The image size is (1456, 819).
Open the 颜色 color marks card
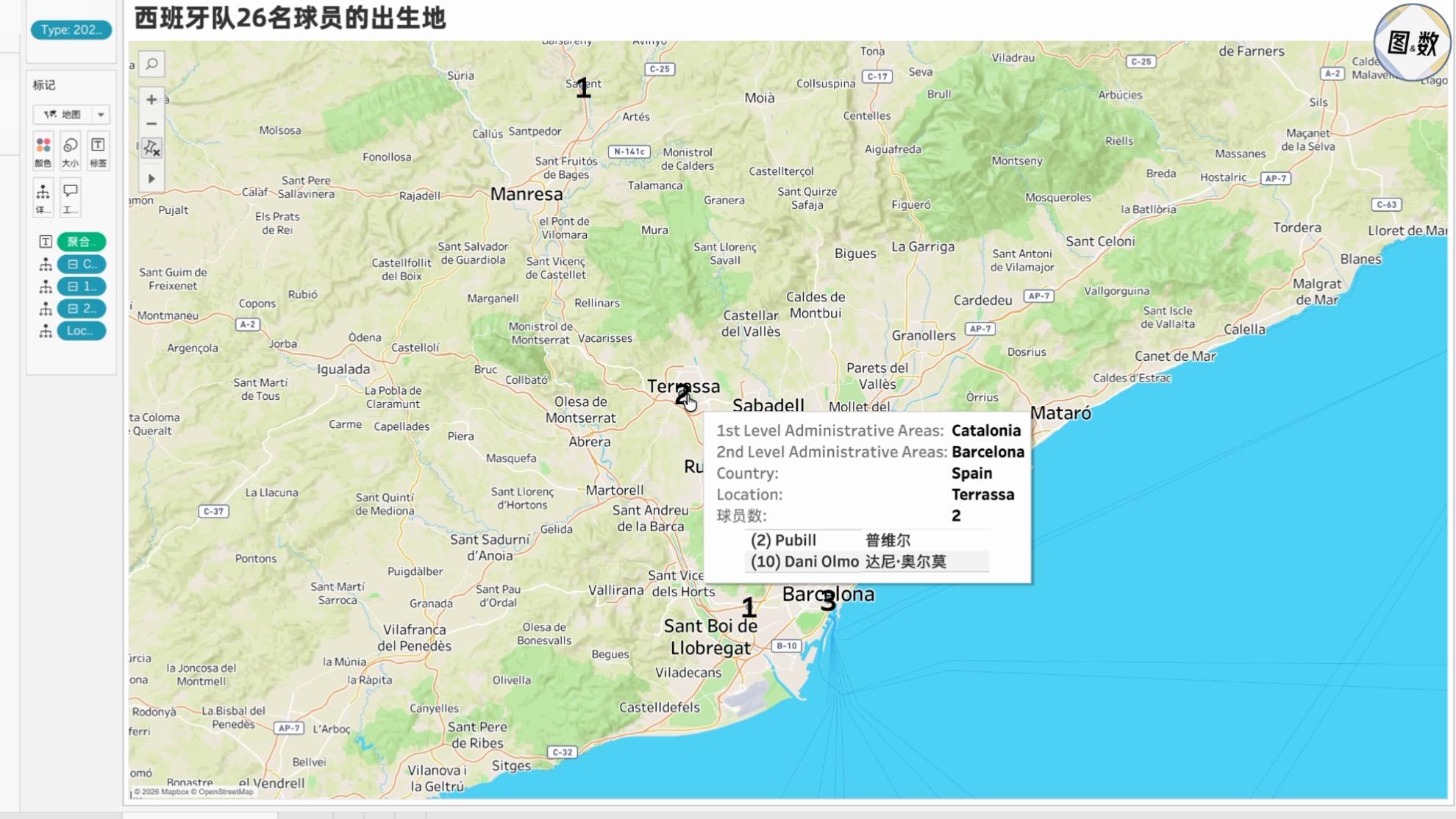point(43,151)
